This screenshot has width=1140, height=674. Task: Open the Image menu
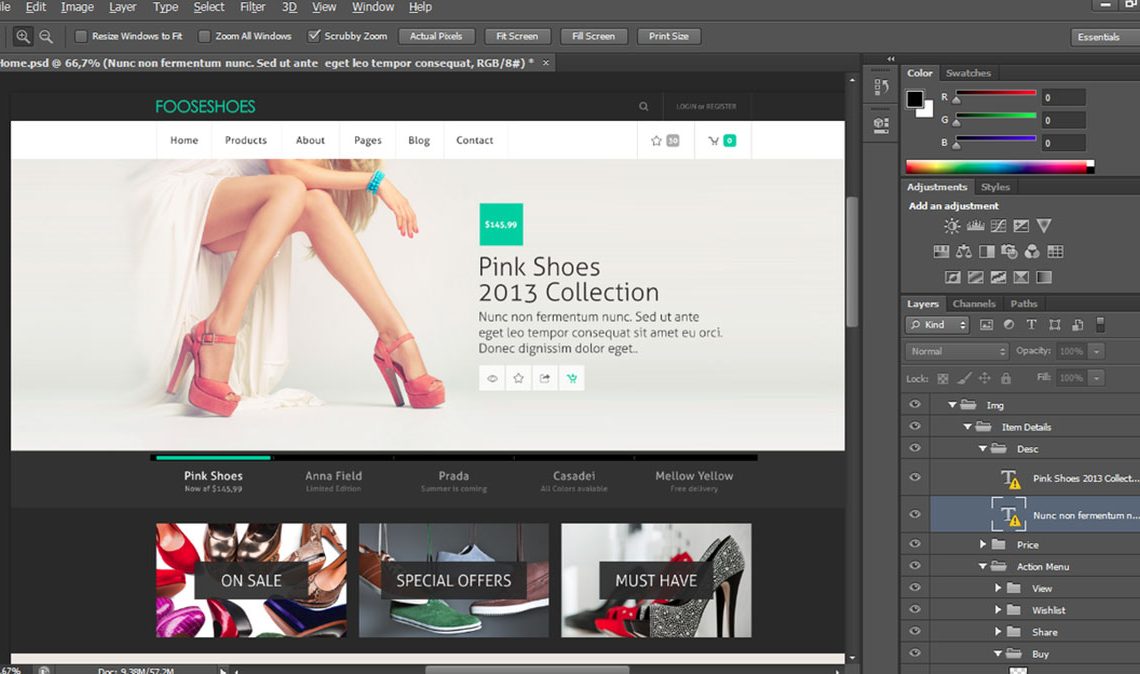click(77, 7)
